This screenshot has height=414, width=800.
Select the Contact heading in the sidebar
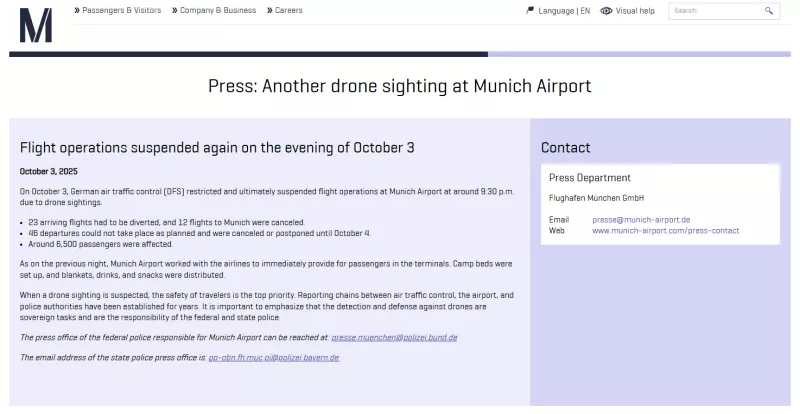click(x=566, y=148)
